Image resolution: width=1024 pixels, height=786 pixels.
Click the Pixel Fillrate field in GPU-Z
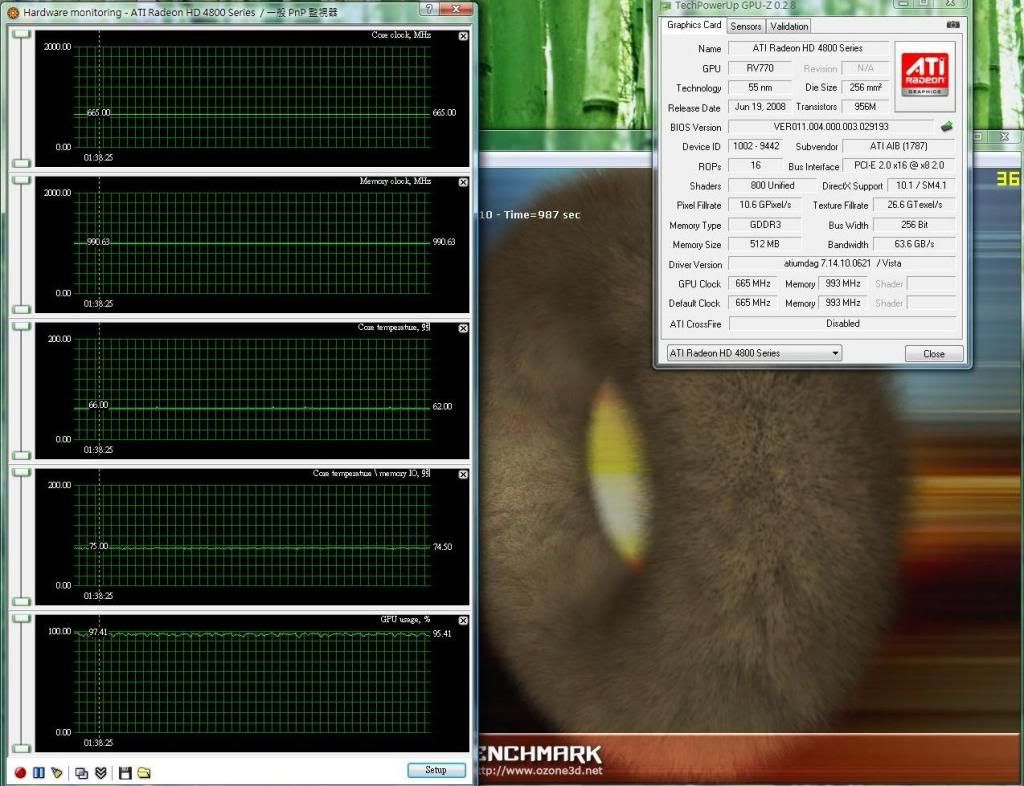coord(765,205)
